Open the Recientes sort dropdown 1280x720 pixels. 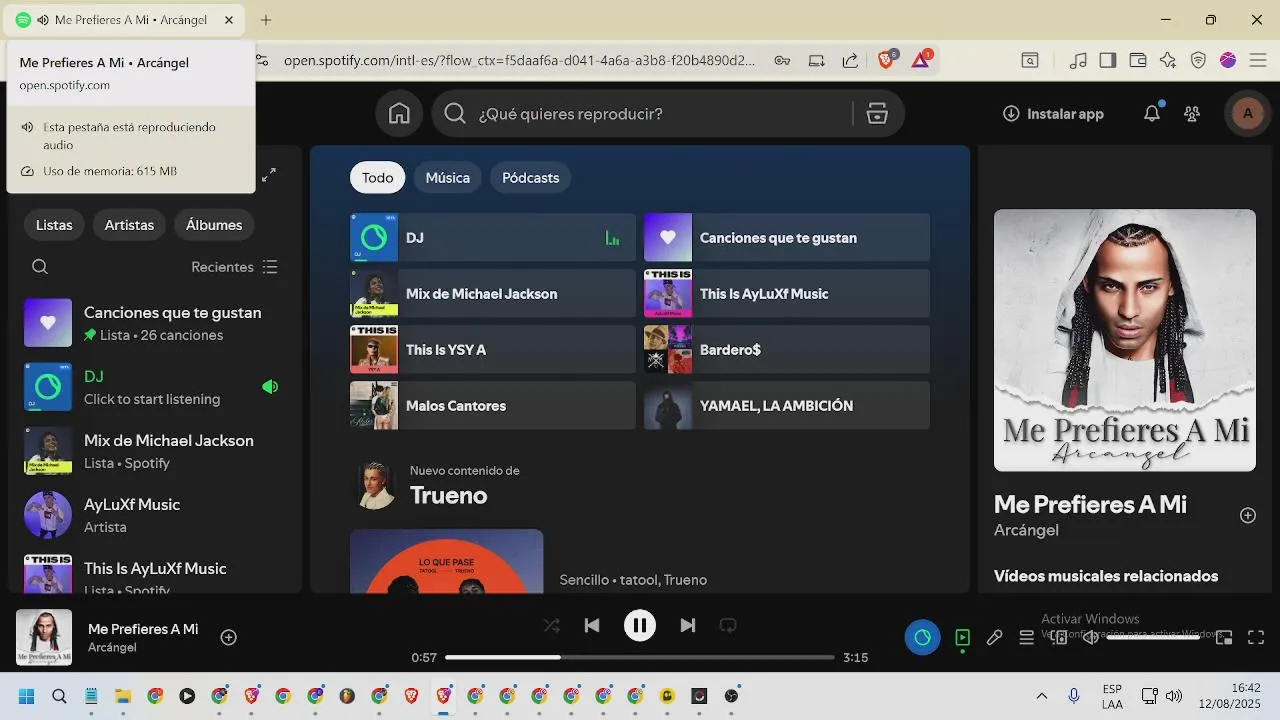[x=235, y=267]
